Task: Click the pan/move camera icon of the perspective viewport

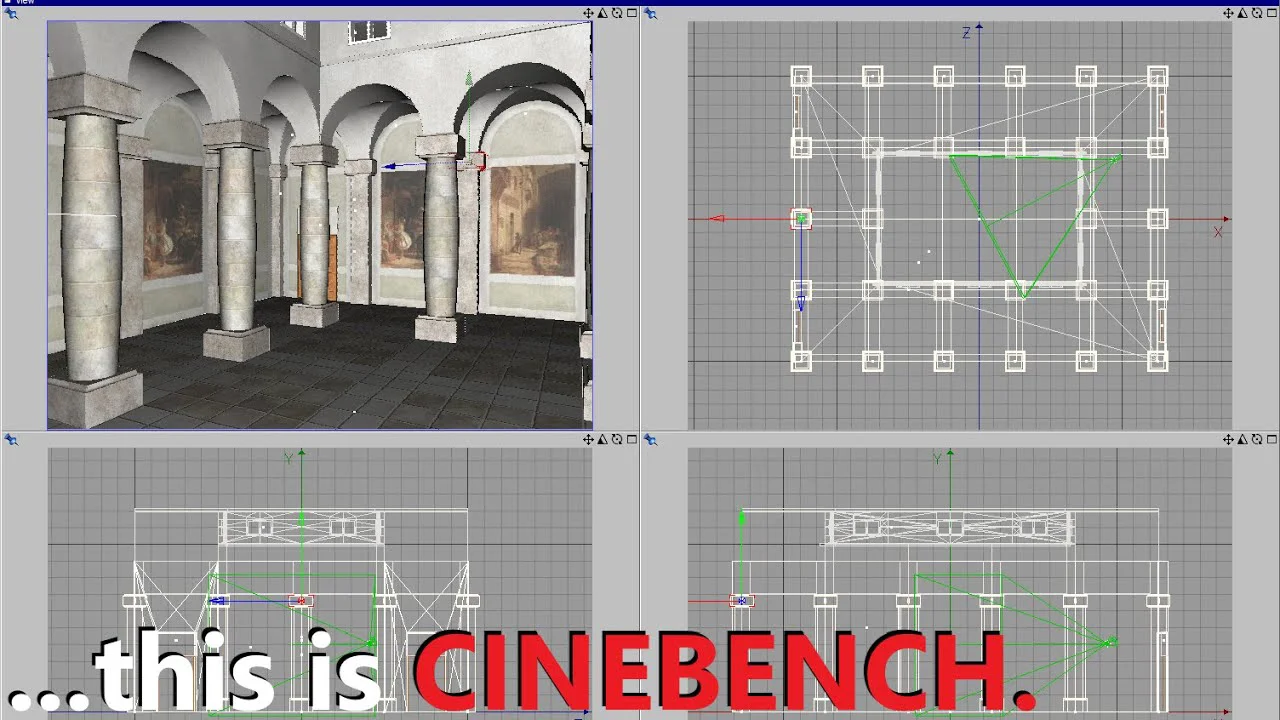Action: [x=589, y=13]
